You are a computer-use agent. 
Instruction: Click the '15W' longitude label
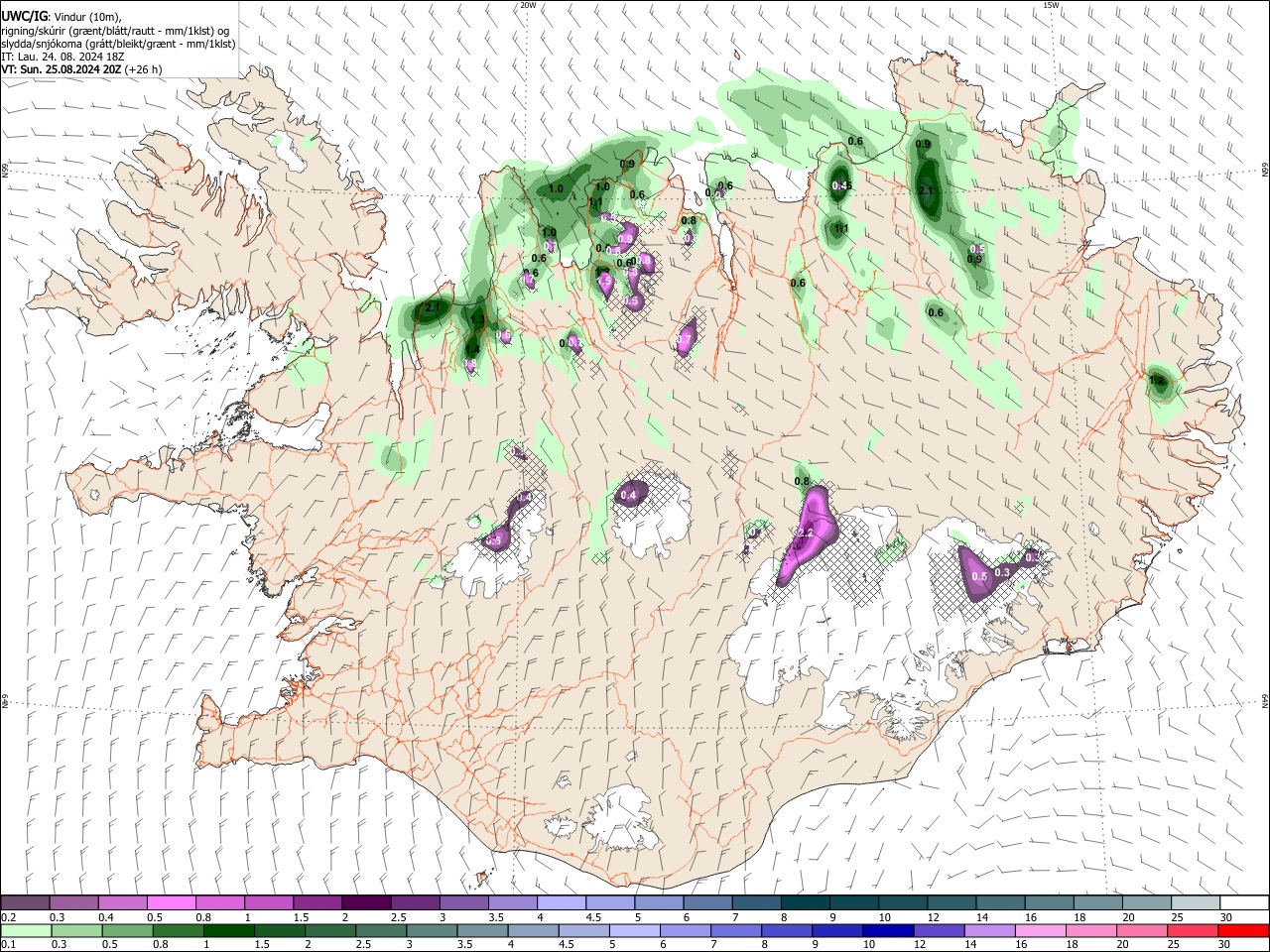pos(1051,5)
